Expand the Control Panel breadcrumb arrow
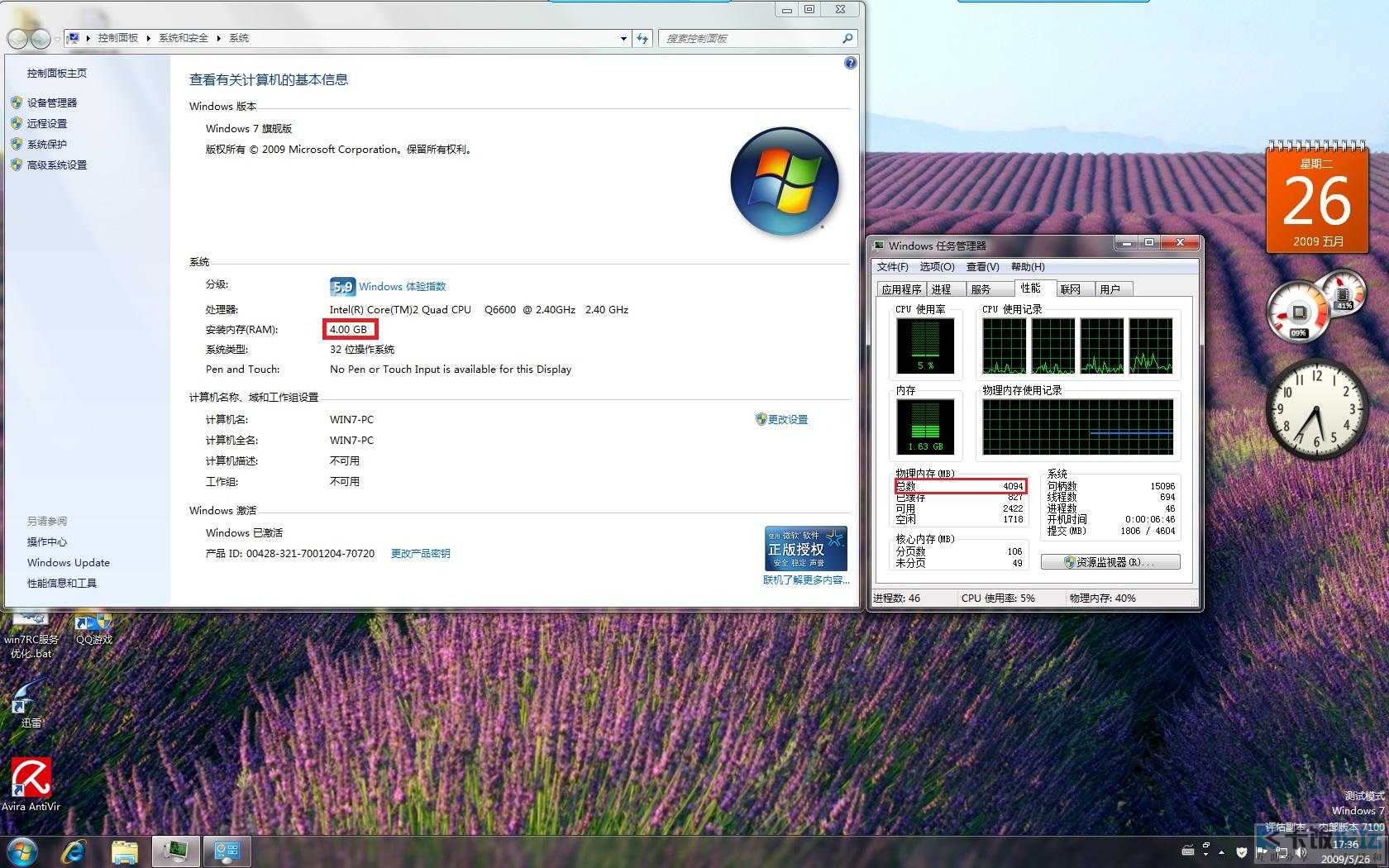Viewport: 1389px width, 868px height. click(149, 38)
